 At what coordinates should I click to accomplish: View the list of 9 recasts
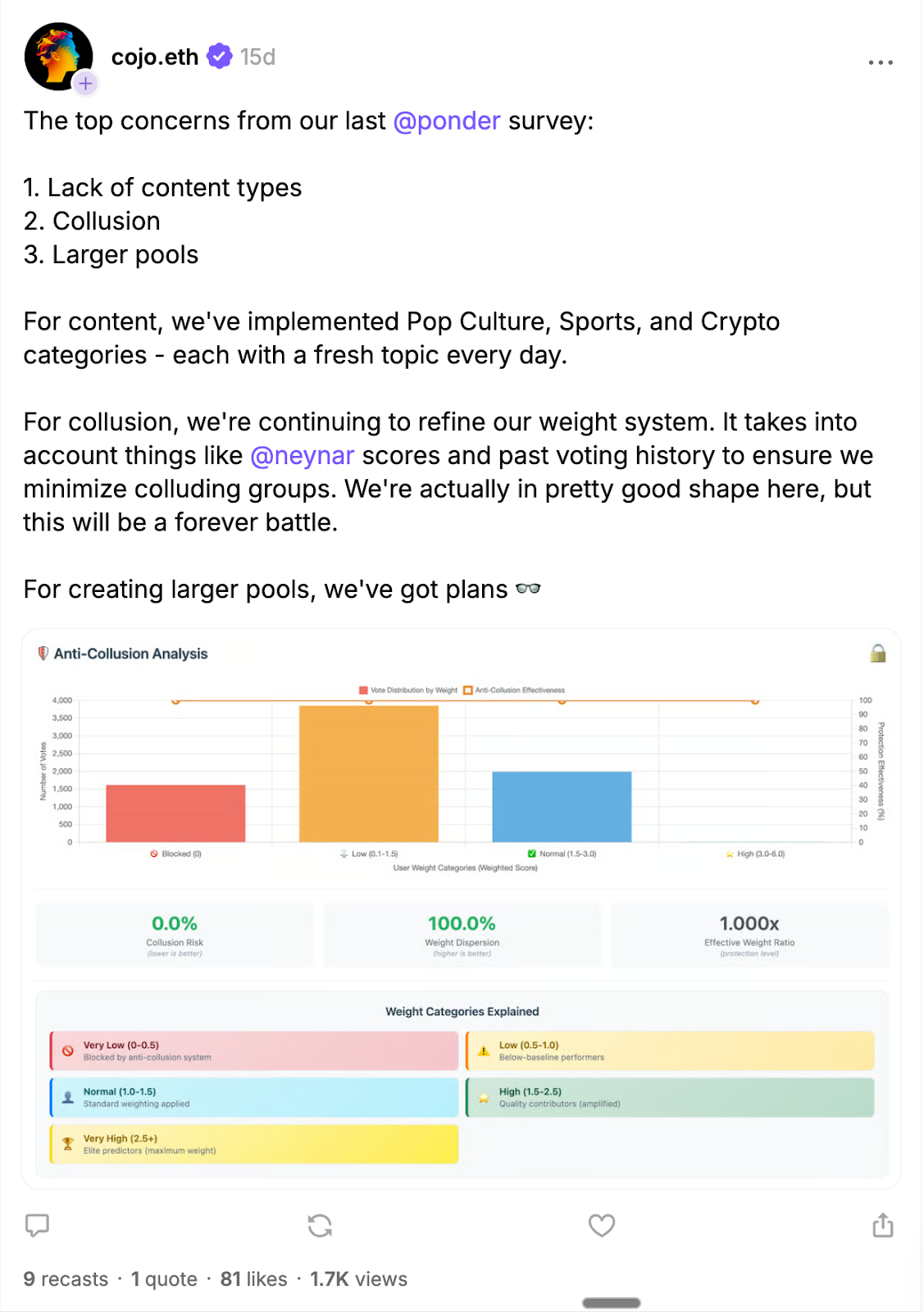coord(66,1279)
